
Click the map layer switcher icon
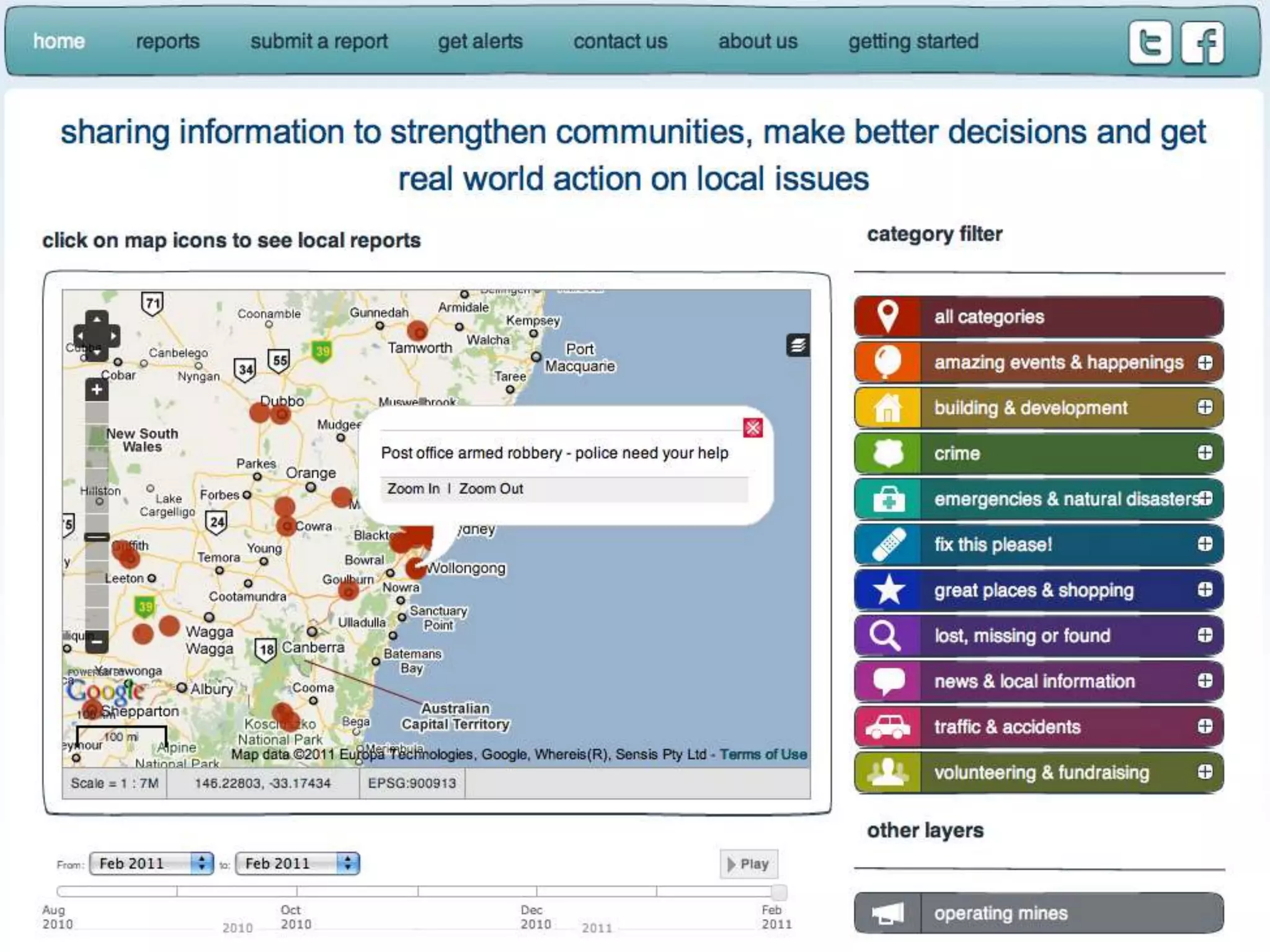(x=797, y=345)
